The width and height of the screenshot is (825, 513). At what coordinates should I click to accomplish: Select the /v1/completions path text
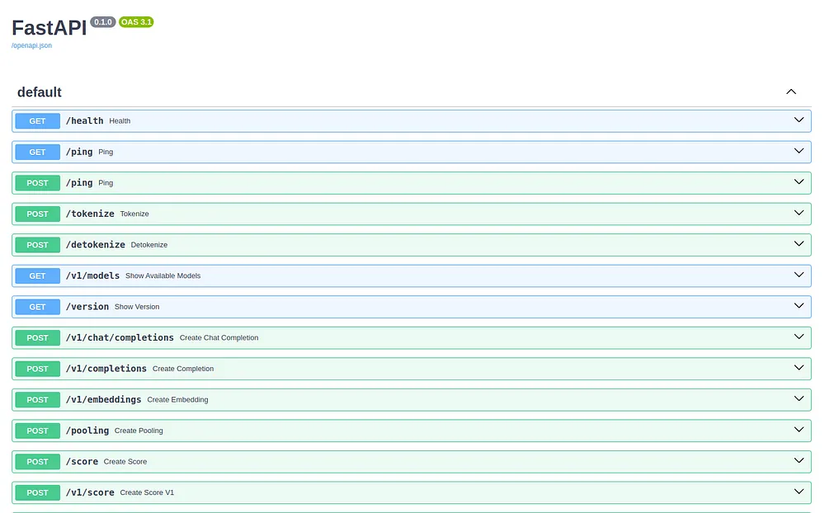pos(106,369)
